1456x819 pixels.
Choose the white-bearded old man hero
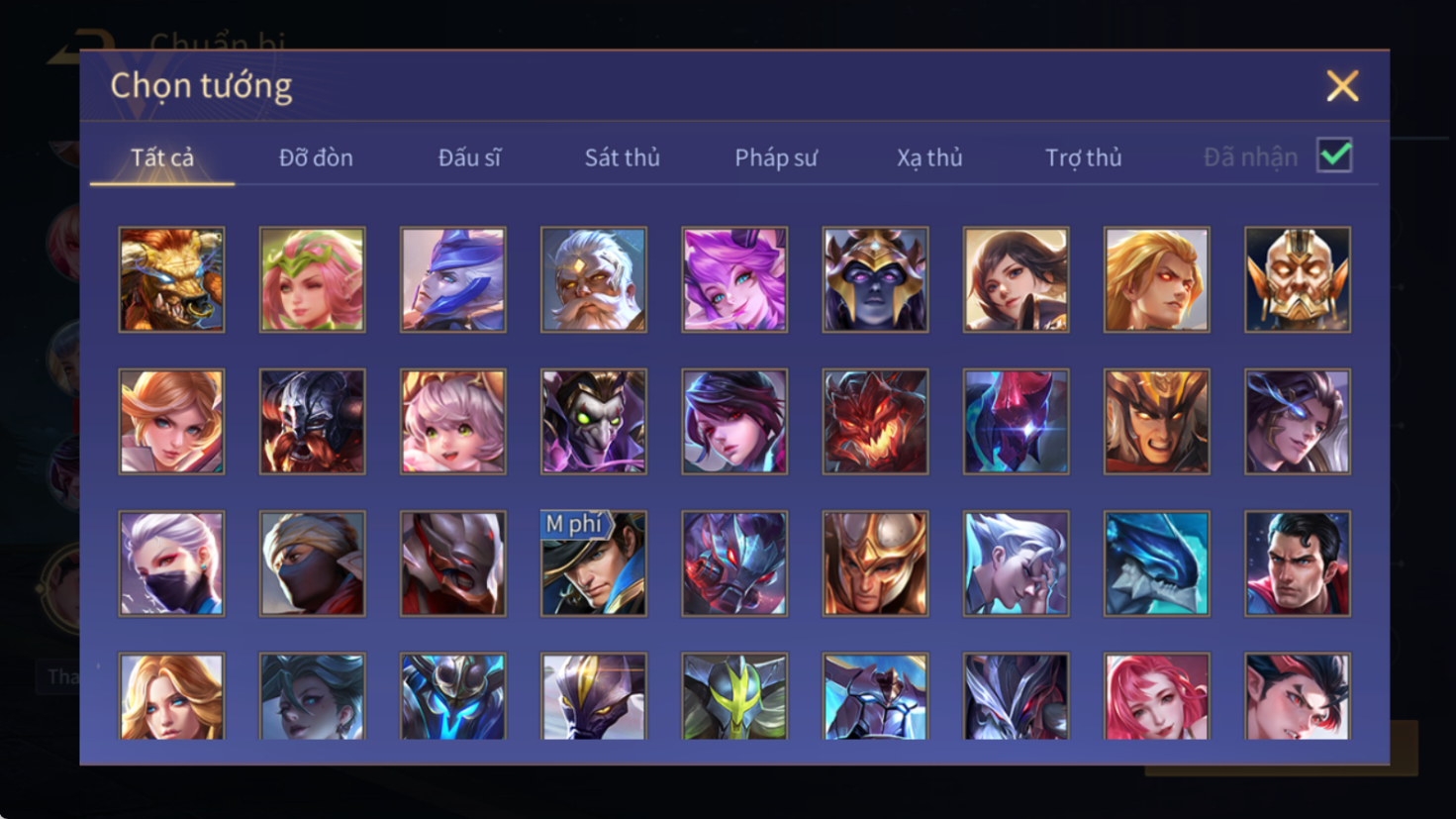[594, 279]
